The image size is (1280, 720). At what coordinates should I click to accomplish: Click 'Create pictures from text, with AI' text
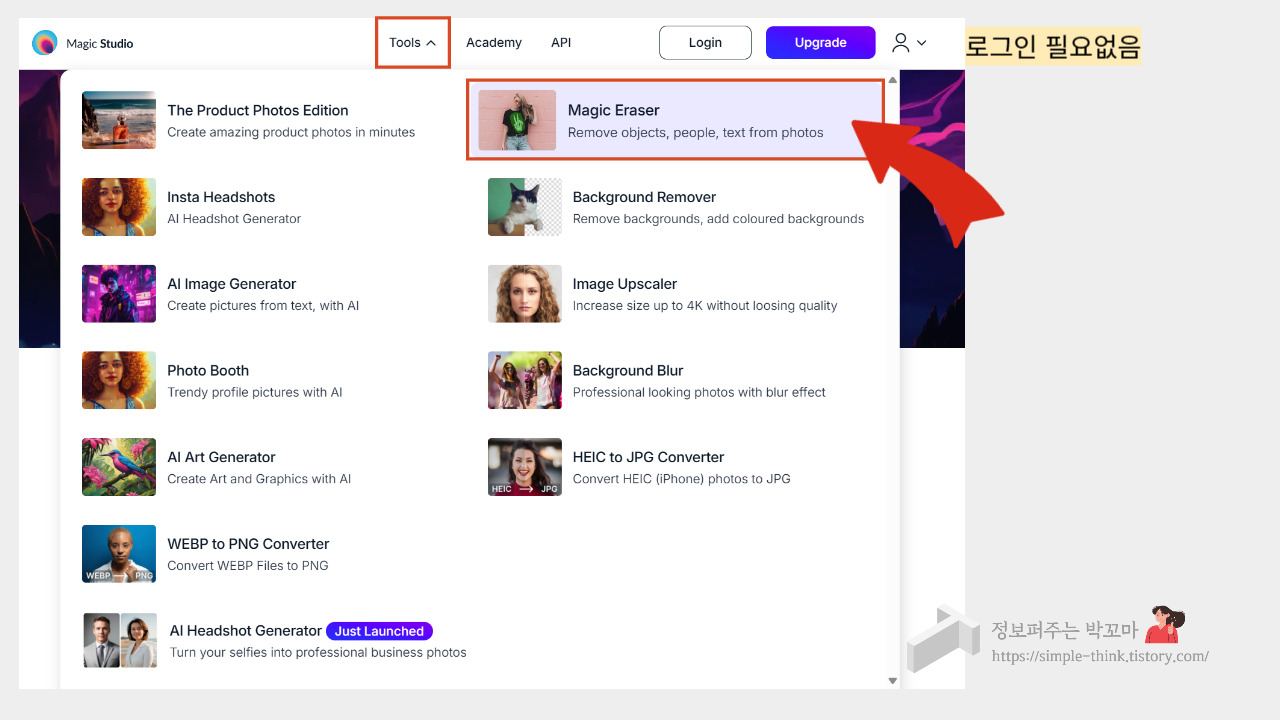click(263, 306)
